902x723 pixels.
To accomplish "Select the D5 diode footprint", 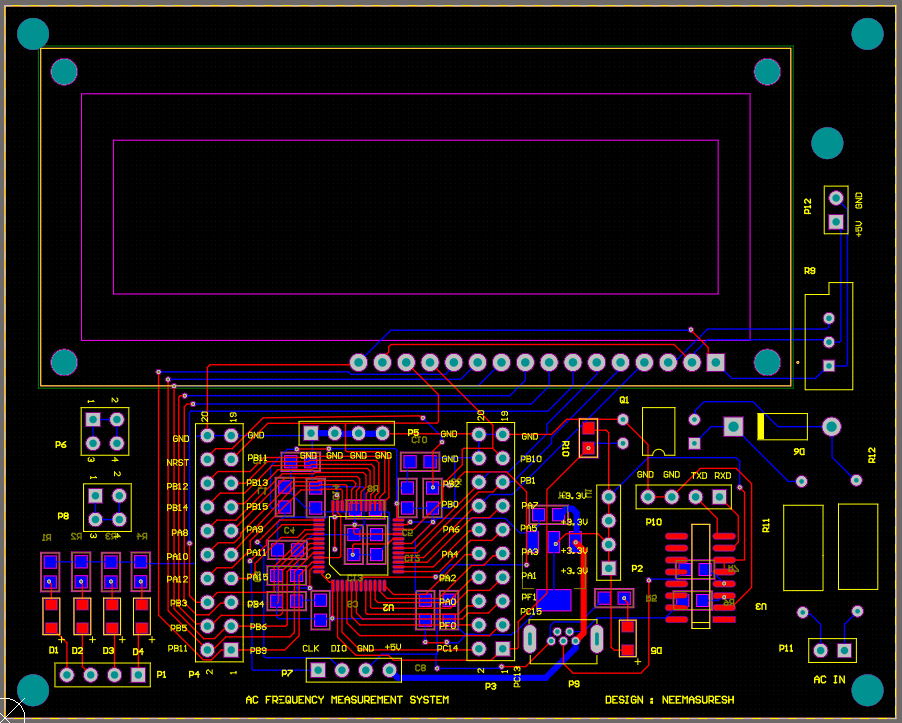I will pyautogui.click(x=627, y=638).
